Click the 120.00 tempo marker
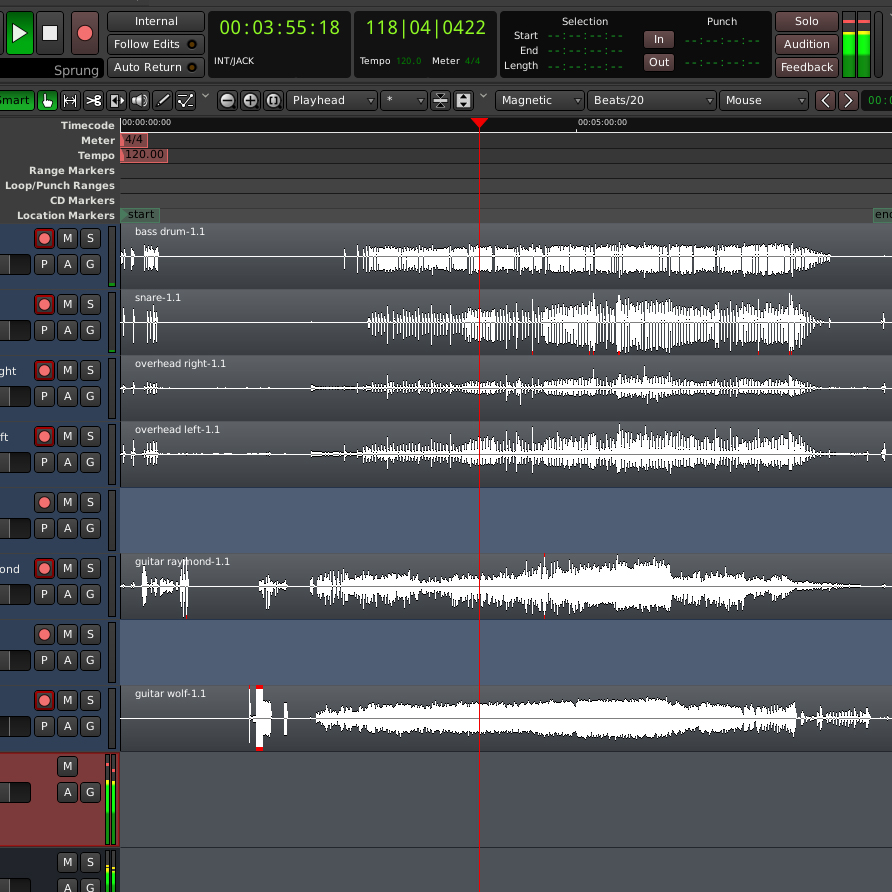Screen dimensions: 892x892 144,156
